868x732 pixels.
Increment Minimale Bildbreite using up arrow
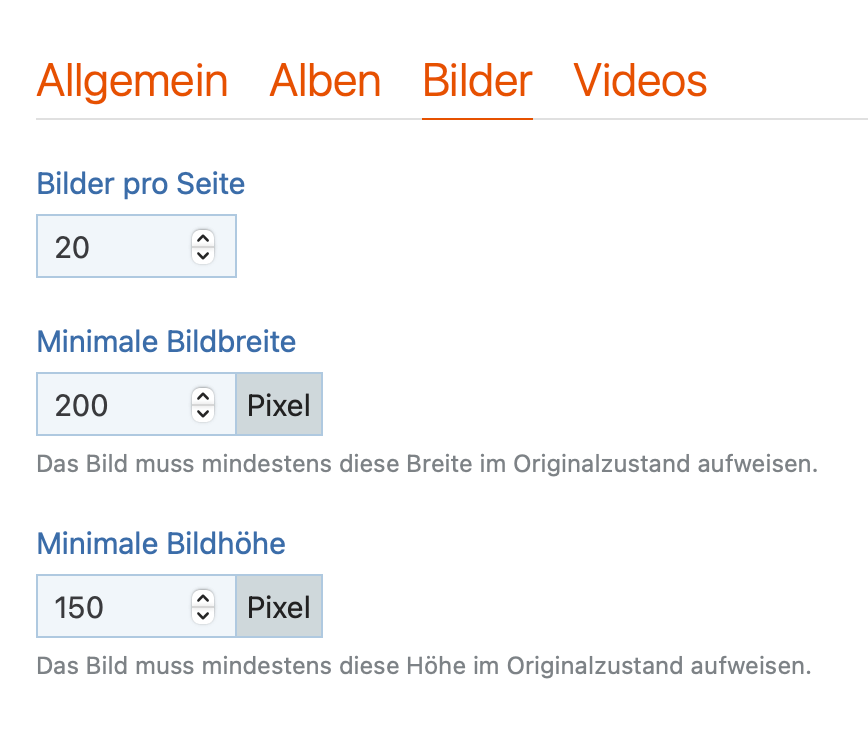(203, 397)
